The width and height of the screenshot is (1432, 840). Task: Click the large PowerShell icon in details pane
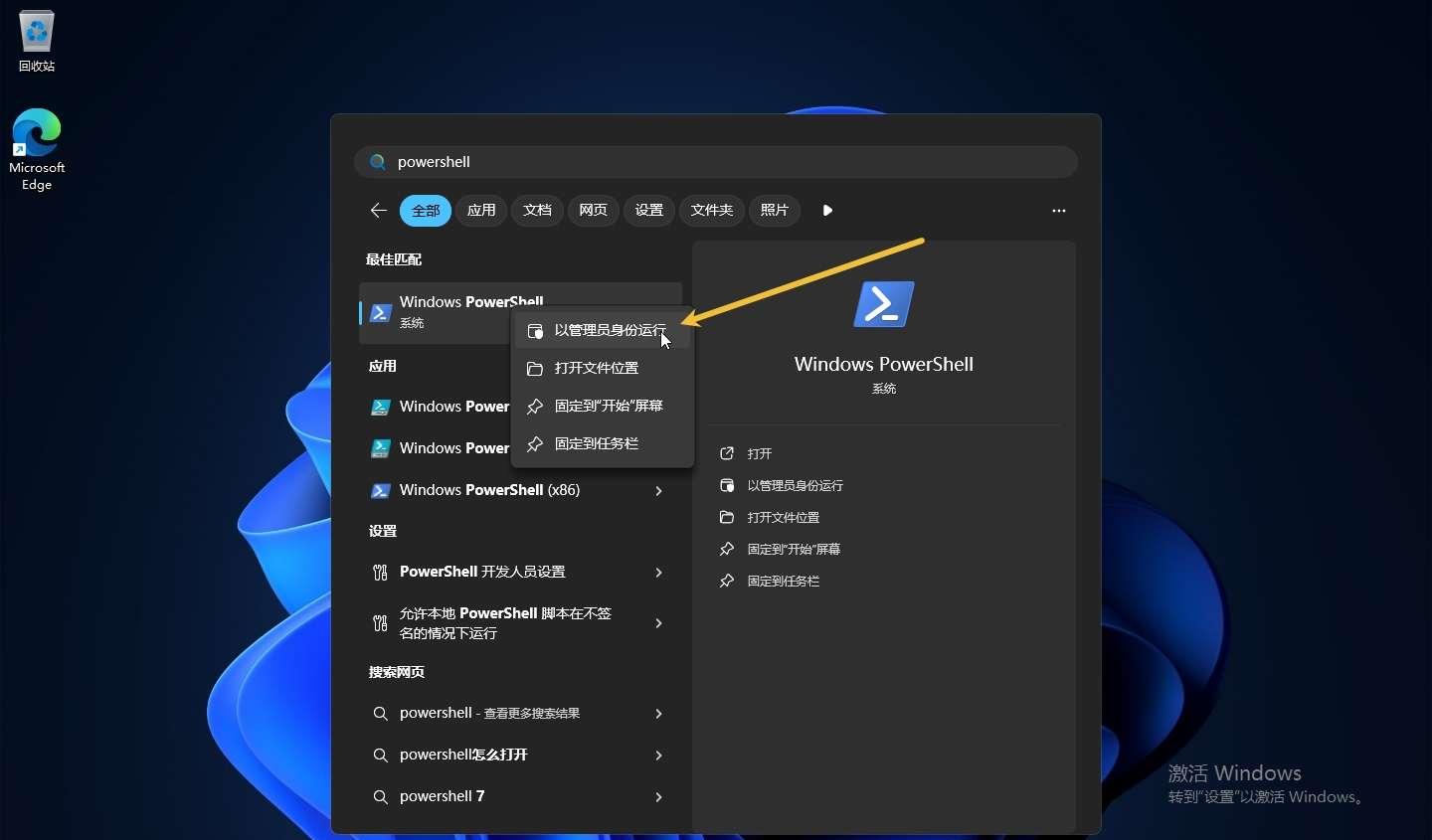pyautogui.click(x=884, y=304)
